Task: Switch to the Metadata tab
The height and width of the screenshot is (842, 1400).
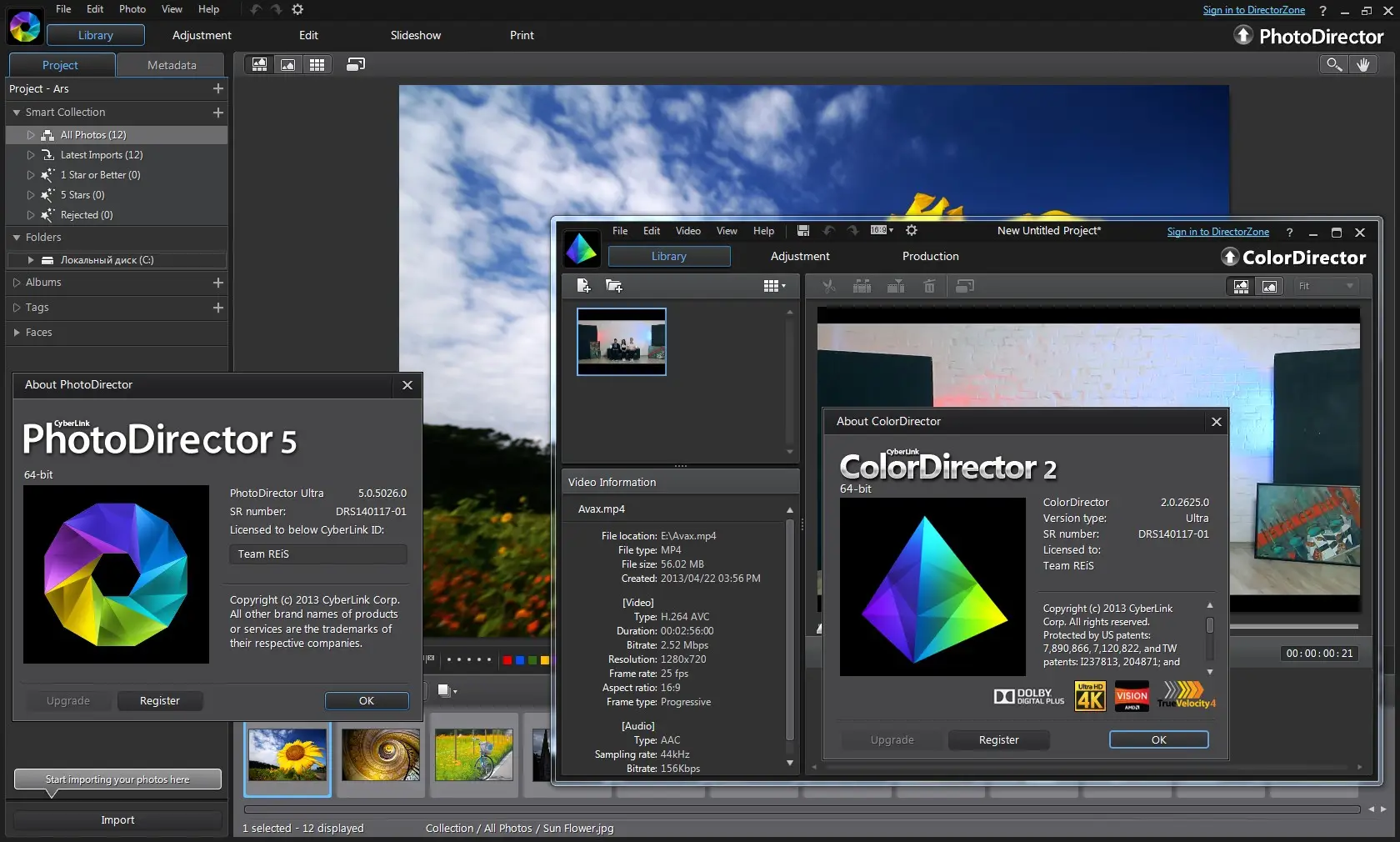Action: [172, 65]
